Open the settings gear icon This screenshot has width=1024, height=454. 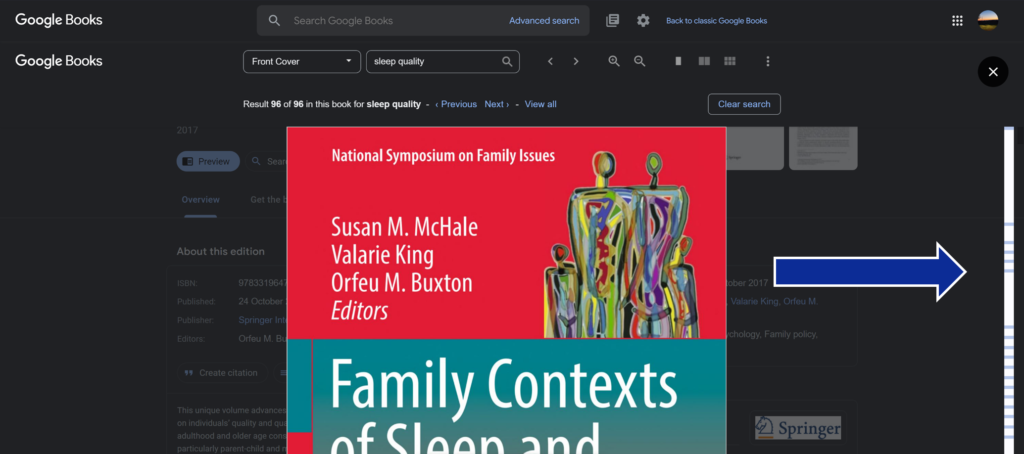643,21
